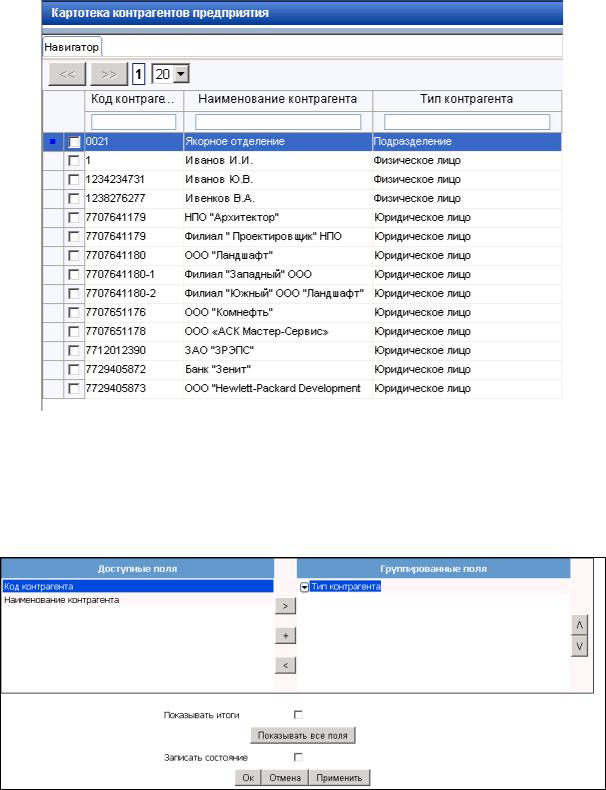Sort by Наименование контрагента column header
The height and width of the screenshot is (790, 606).
(278, 99)
